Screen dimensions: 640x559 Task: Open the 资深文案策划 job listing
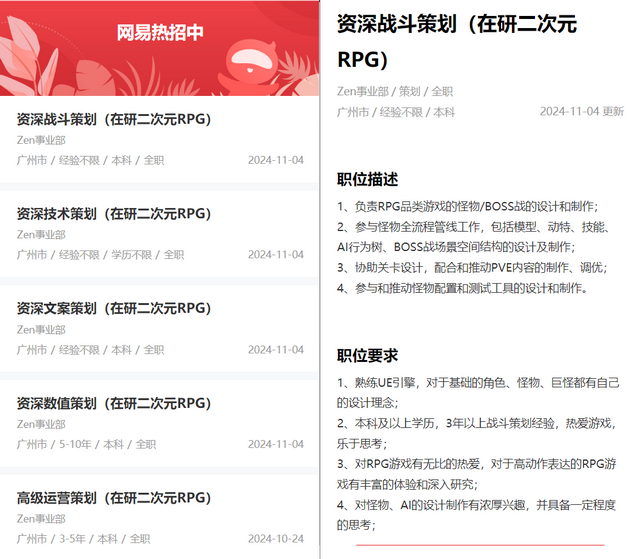(114, 309)
